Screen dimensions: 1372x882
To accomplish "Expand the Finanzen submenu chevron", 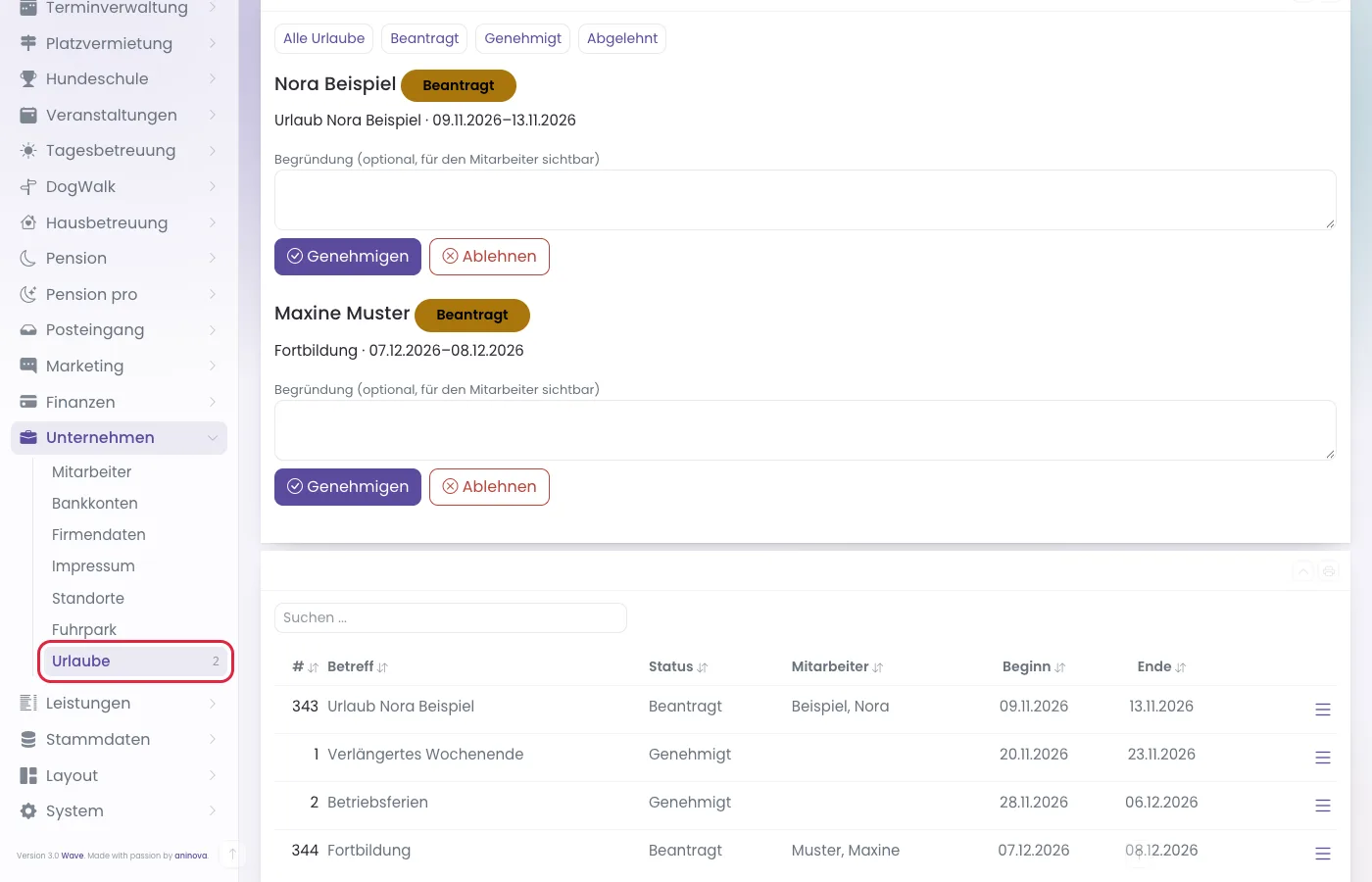I will [213, 402].
